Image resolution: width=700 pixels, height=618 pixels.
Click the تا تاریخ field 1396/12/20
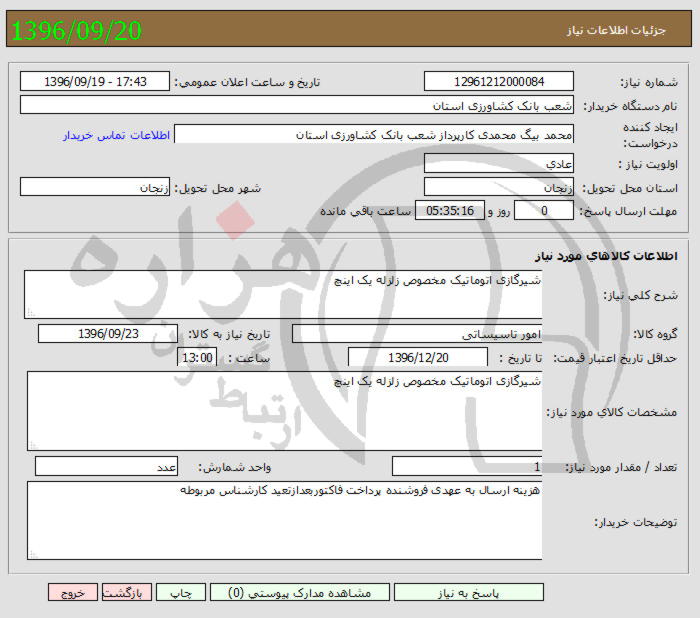(x=418, y=358)
